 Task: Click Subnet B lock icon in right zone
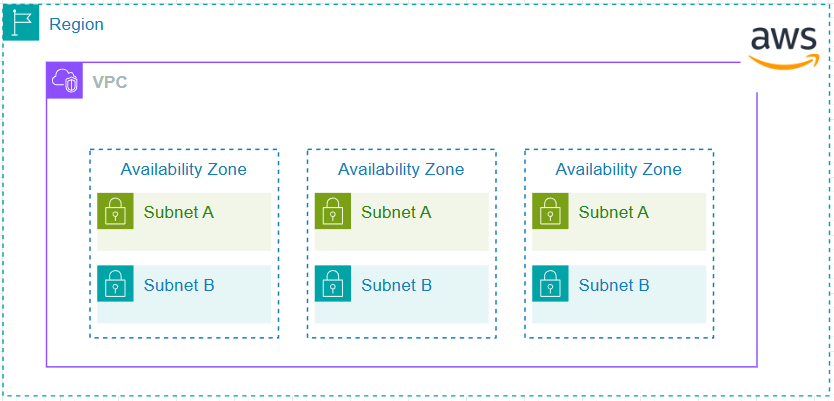click(x=551, y=285)
